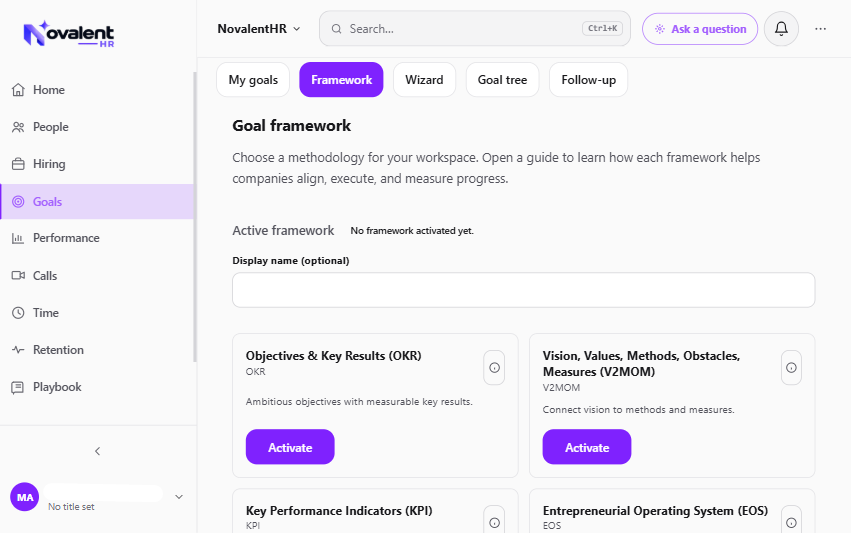
Task: Select Goals in the sidebar
Action: coord(97,201)
